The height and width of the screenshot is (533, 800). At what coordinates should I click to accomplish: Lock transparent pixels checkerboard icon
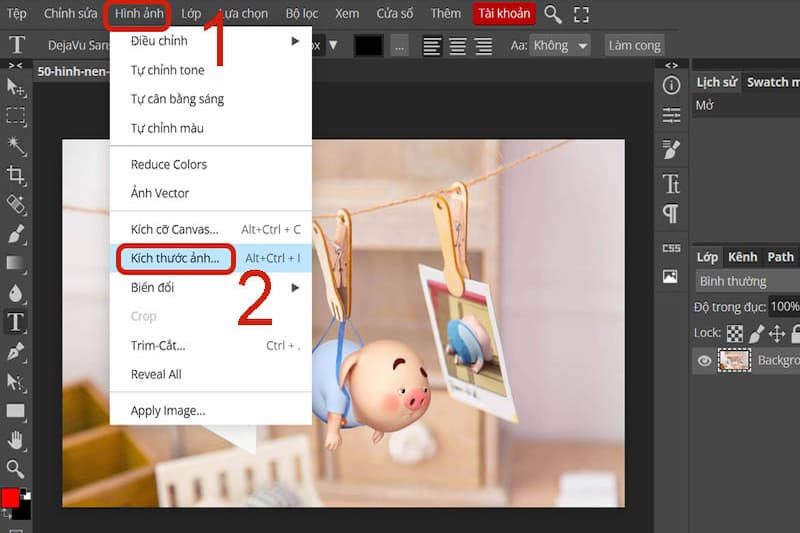tap(735, 334)
